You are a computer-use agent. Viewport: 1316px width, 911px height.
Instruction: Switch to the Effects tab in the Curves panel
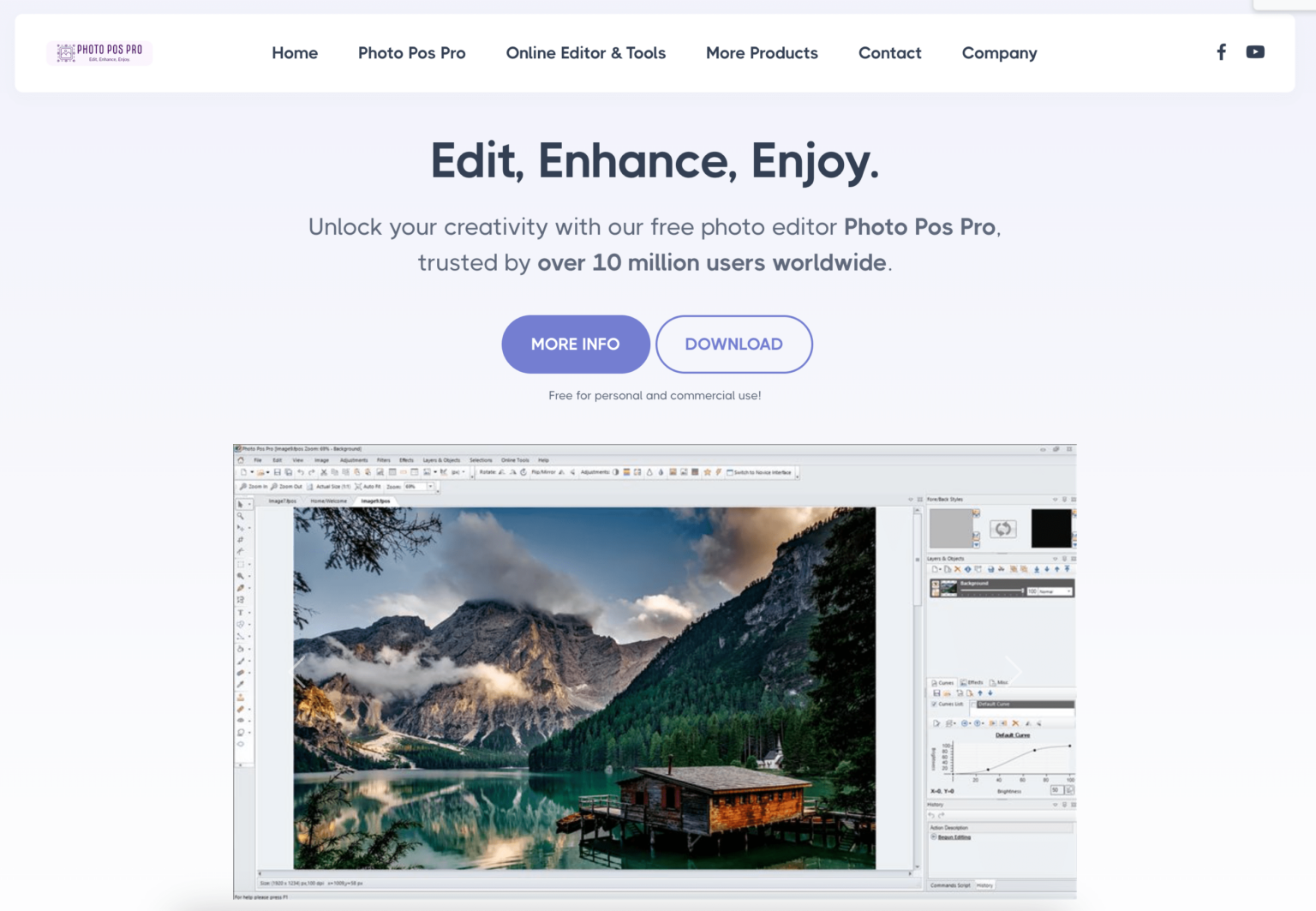975,682
